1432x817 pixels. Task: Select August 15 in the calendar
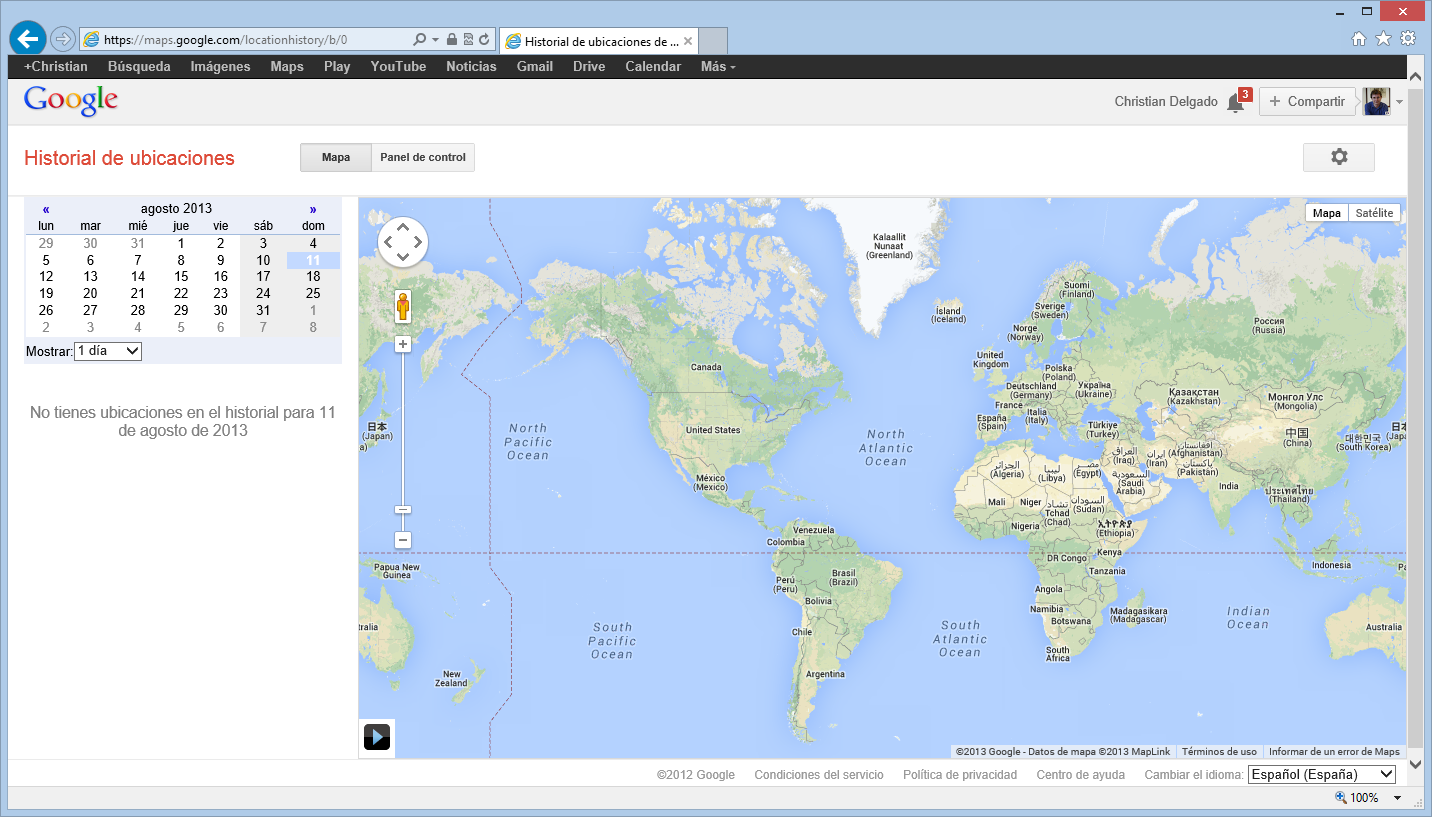(181, 277)
